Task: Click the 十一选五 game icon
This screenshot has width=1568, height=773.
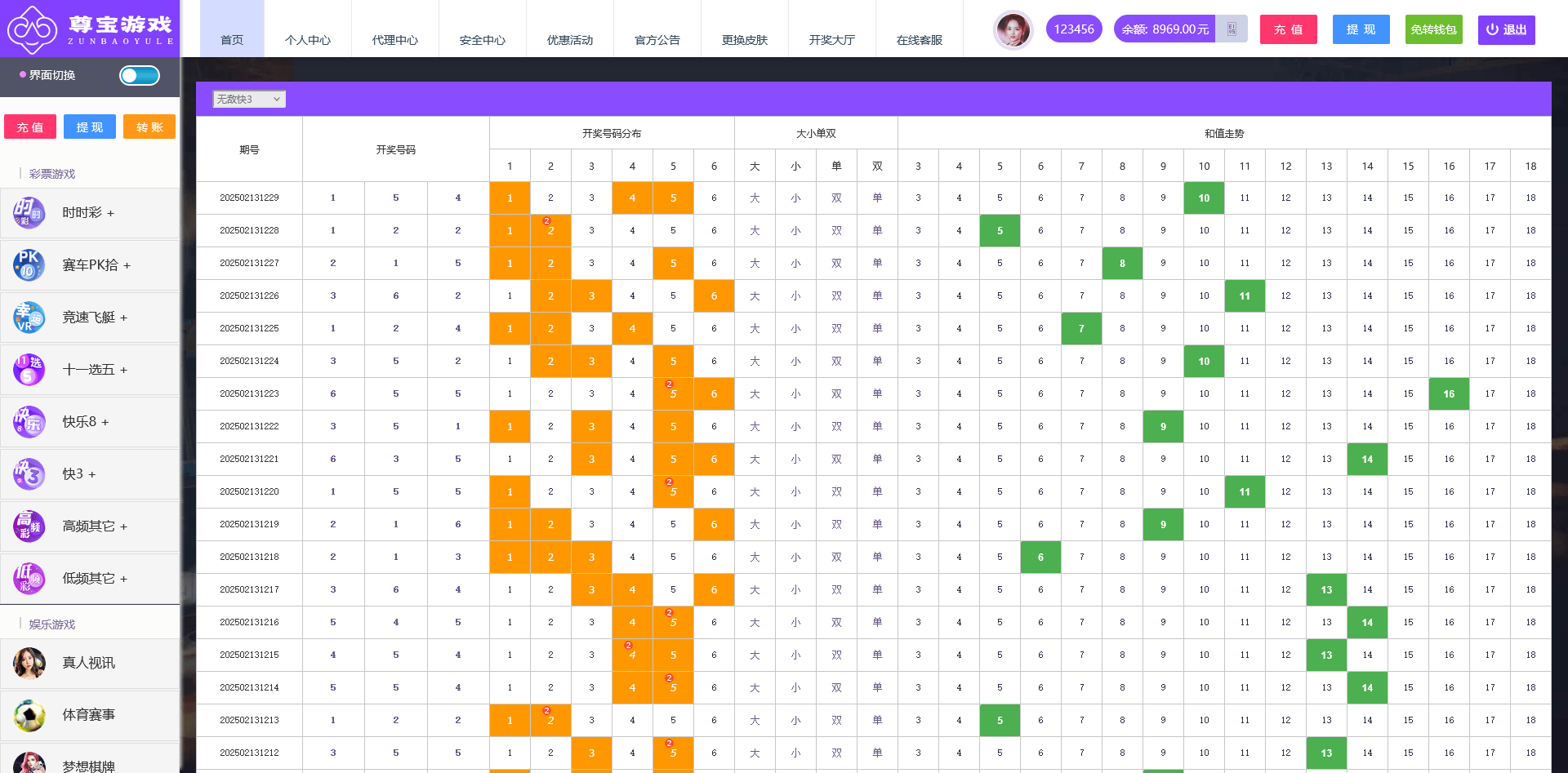Action: [29, 370]
